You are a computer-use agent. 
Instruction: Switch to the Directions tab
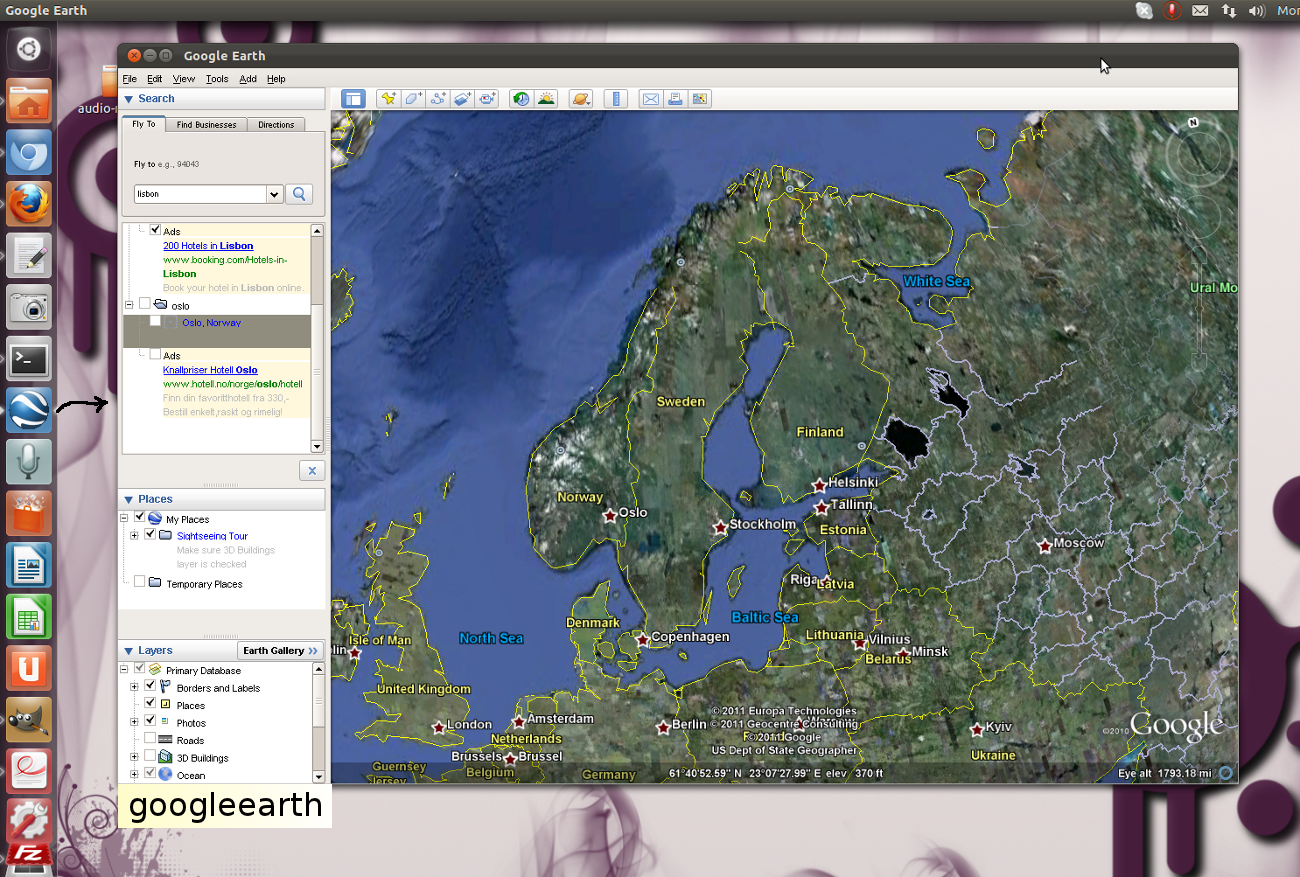276,125
